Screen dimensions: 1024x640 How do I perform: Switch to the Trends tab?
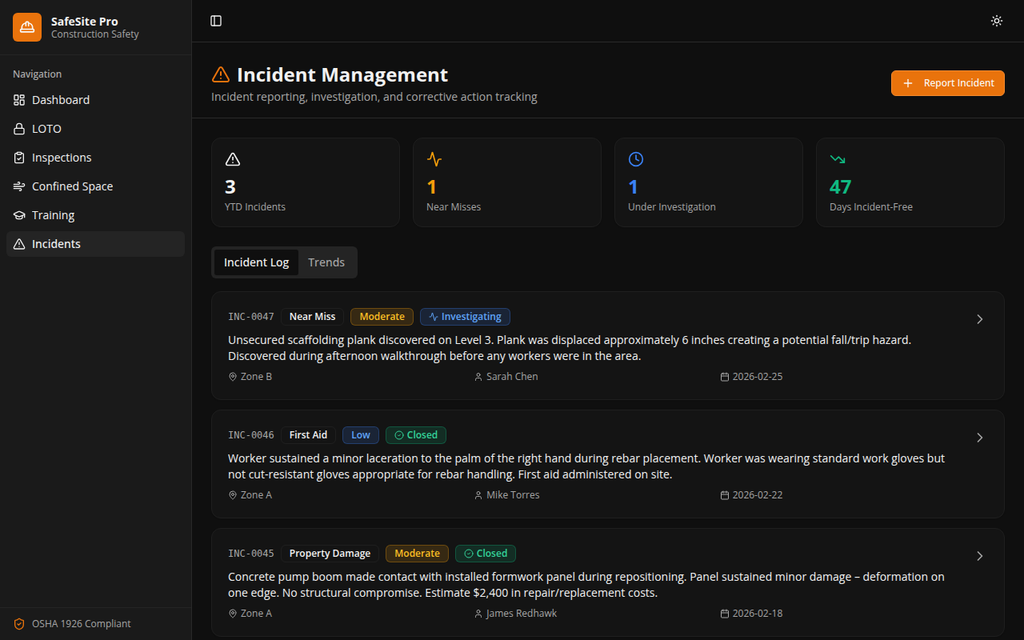click(326, 261)
